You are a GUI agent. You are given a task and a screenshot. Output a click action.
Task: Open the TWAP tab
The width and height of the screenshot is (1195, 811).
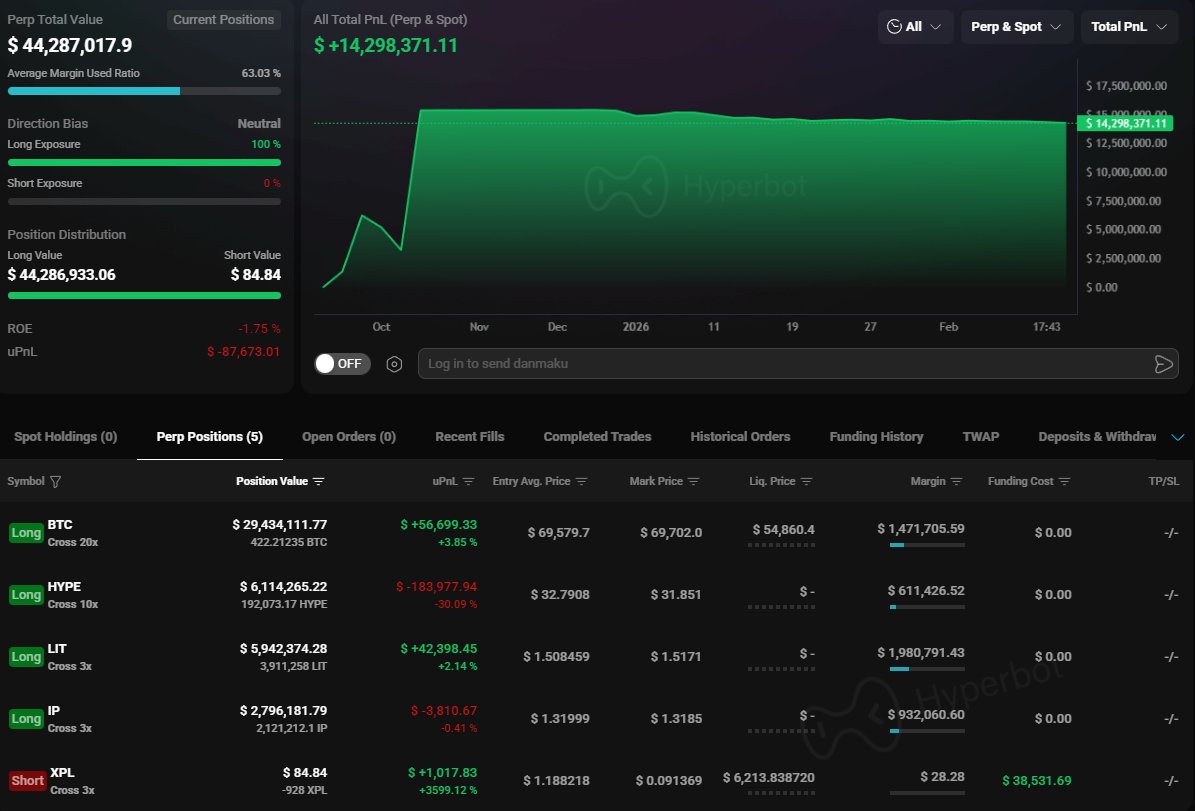[x=981, y=437]
